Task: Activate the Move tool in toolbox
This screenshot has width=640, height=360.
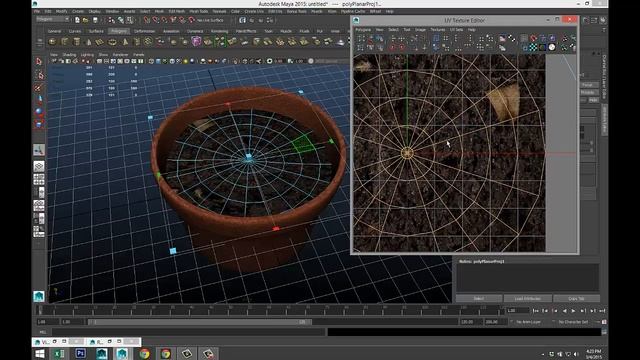Action: [39, 99]
